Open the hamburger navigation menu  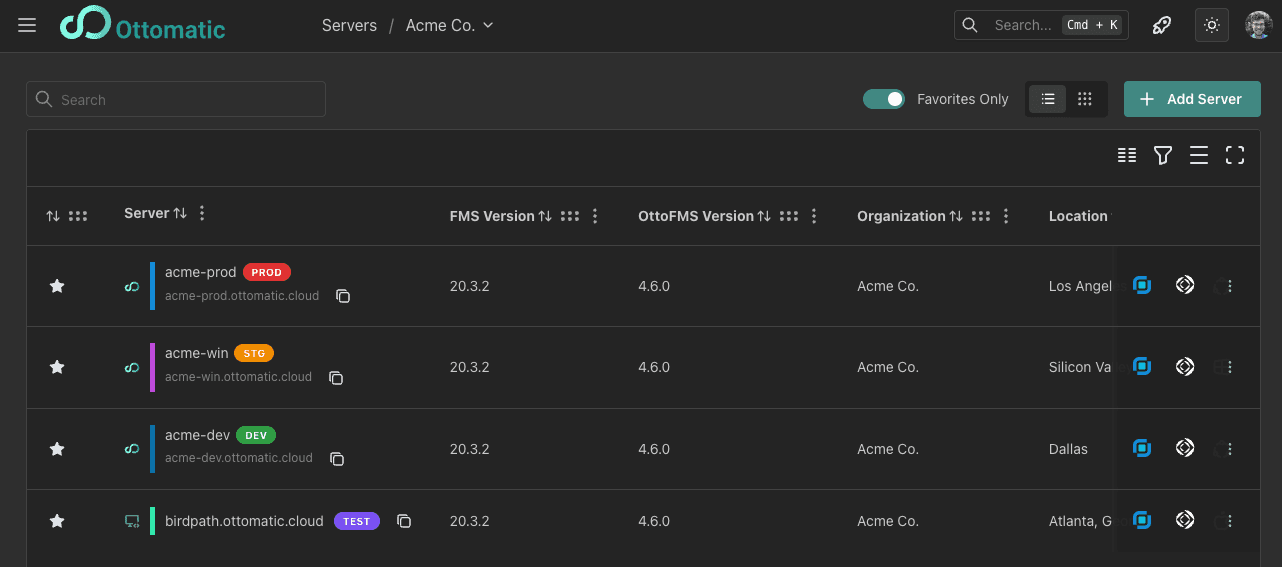27,25
